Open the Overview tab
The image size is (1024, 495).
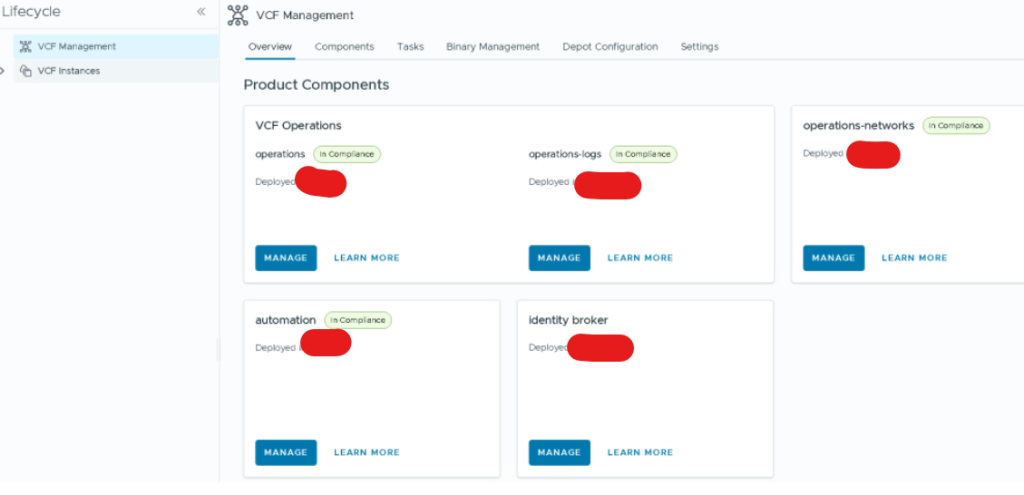pyautogui.click(x=269, y=47)
